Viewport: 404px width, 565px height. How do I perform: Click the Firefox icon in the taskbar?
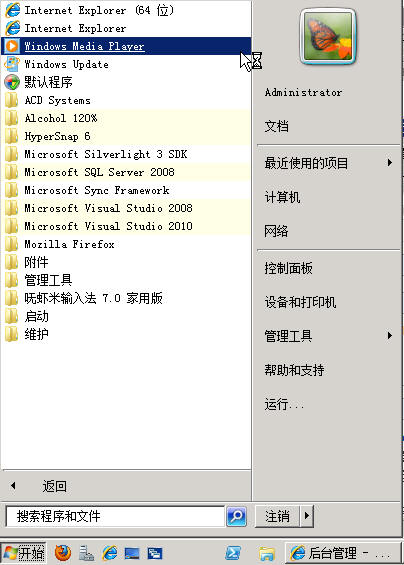(x=63, y=552)
